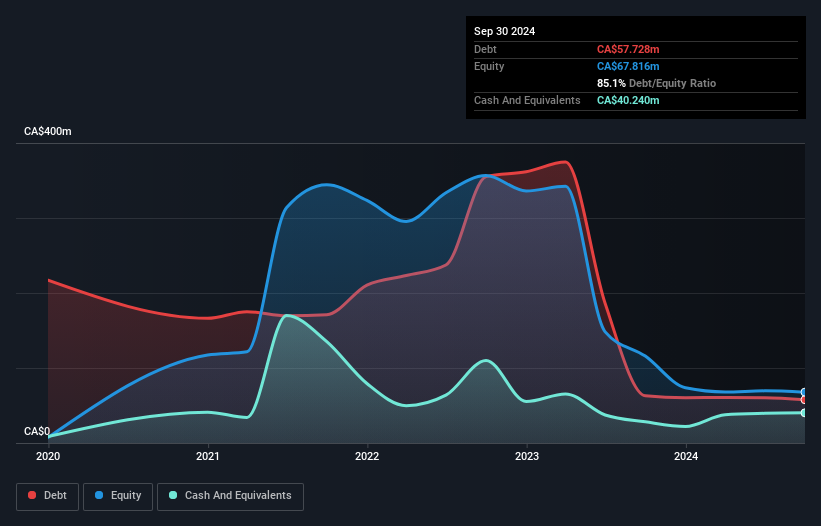Click the CA$57.728m debt value
This screenshot has width=821, height=526.
(x=628, y=49)
